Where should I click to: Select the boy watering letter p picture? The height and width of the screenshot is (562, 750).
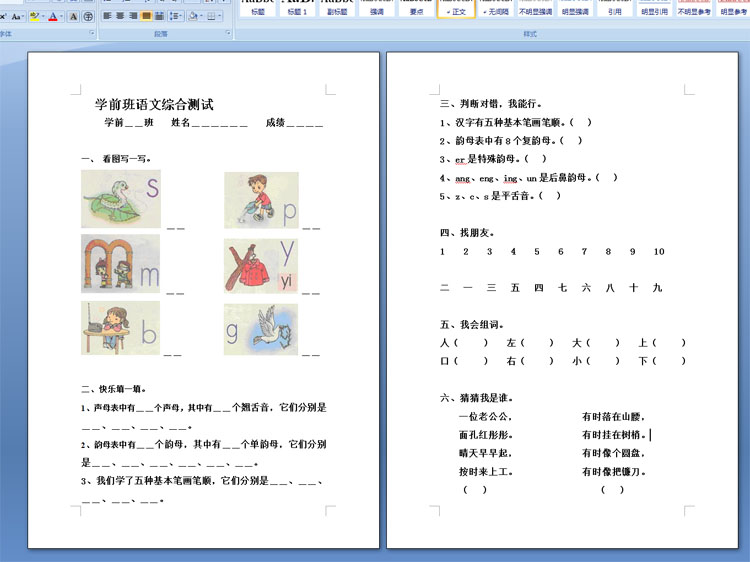(x=261, y=200)
